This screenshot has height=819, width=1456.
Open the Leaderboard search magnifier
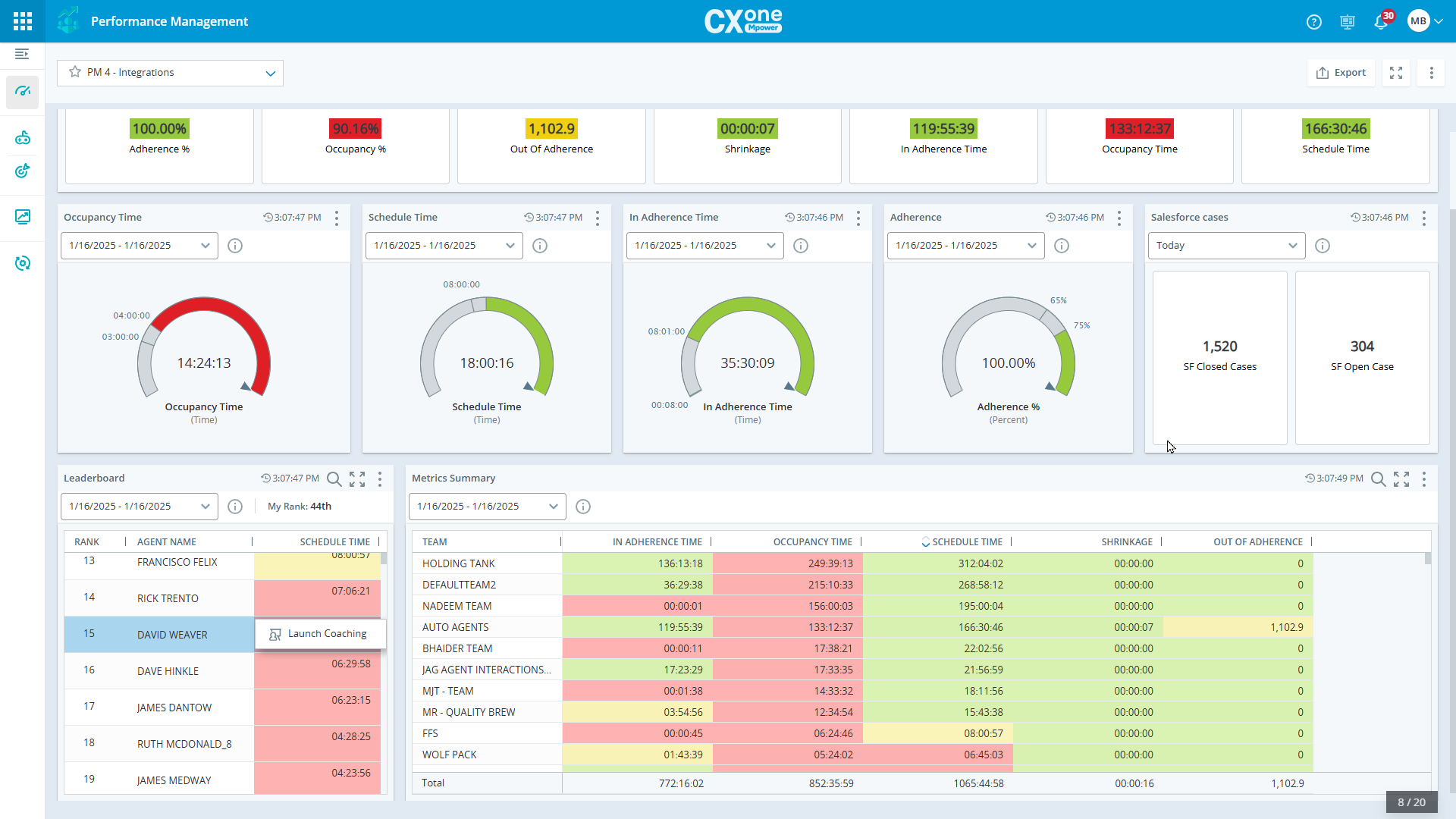(x=334, y=479)
